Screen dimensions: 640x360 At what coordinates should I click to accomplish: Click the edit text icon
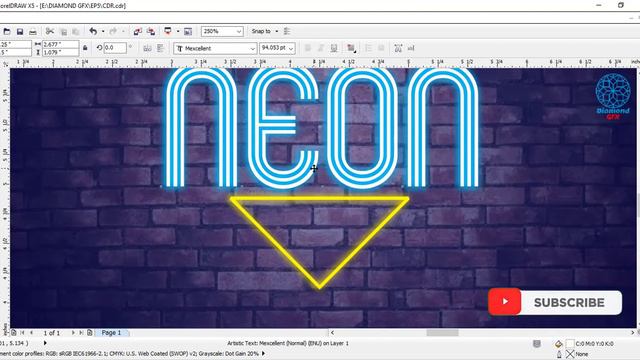[411, 48]
